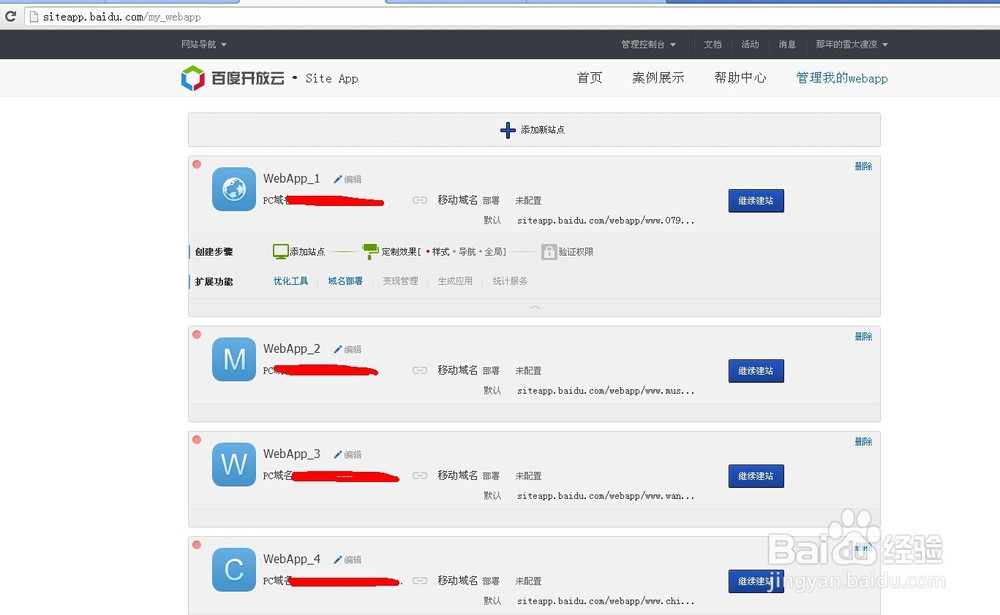Click the lock icon for 验证权限
The image size is (1000, 615).
(x=548, y=252)
